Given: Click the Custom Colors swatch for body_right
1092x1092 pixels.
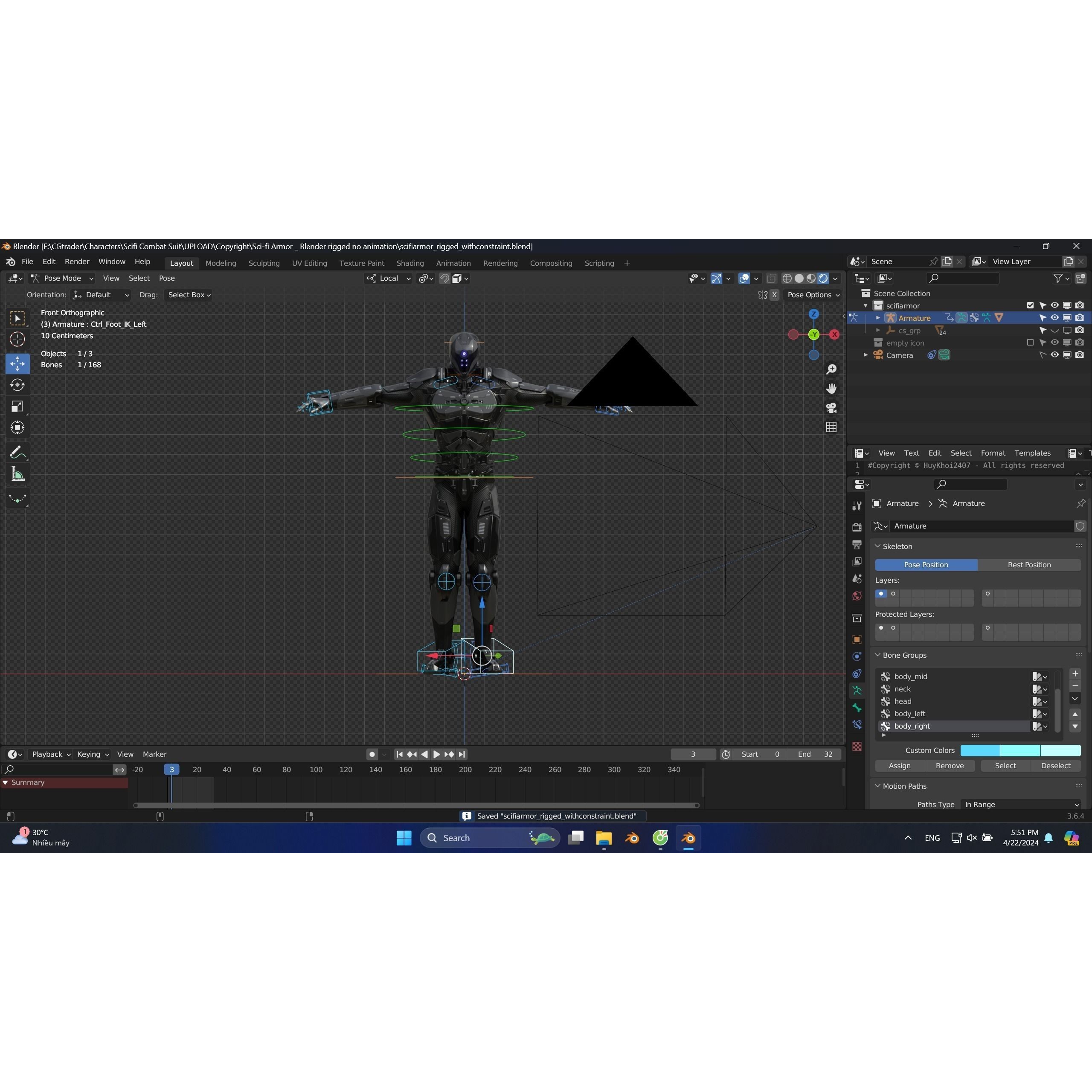Looking at the screenshot, I should [x=1040, y=727].
